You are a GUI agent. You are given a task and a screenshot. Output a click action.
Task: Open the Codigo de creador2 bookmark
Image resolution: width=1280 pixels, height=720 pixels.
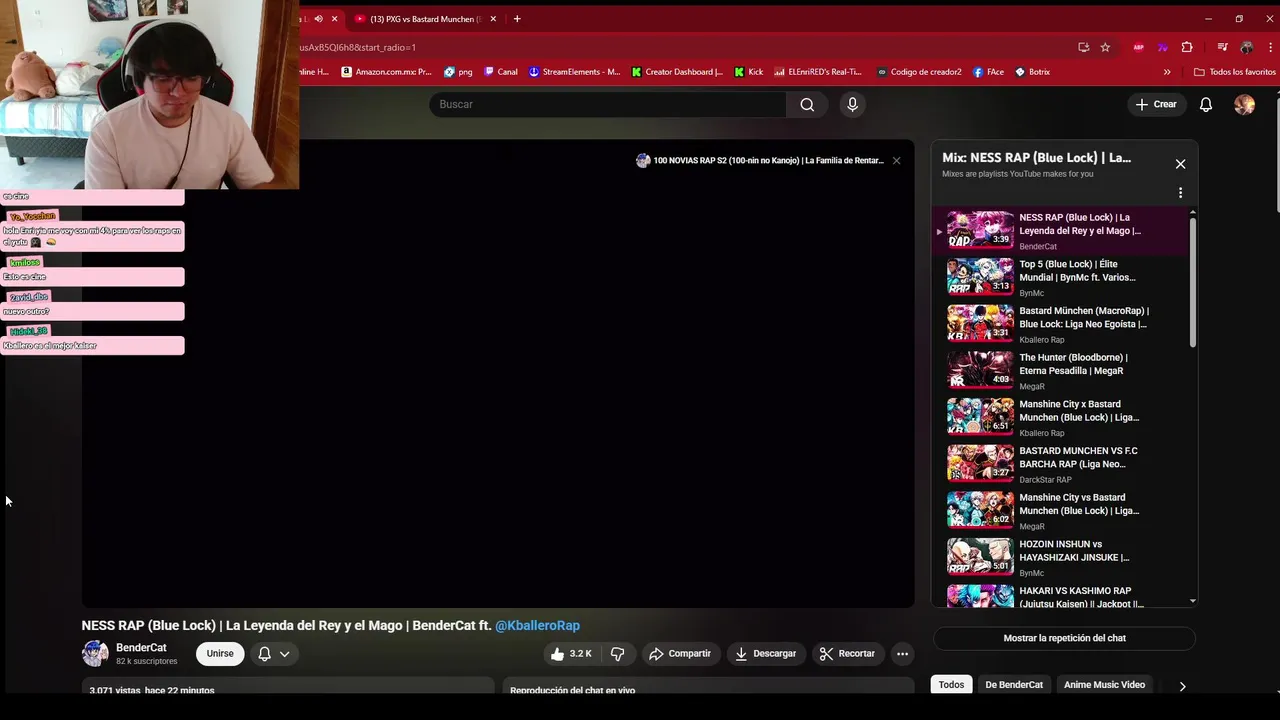click(919, 72)
